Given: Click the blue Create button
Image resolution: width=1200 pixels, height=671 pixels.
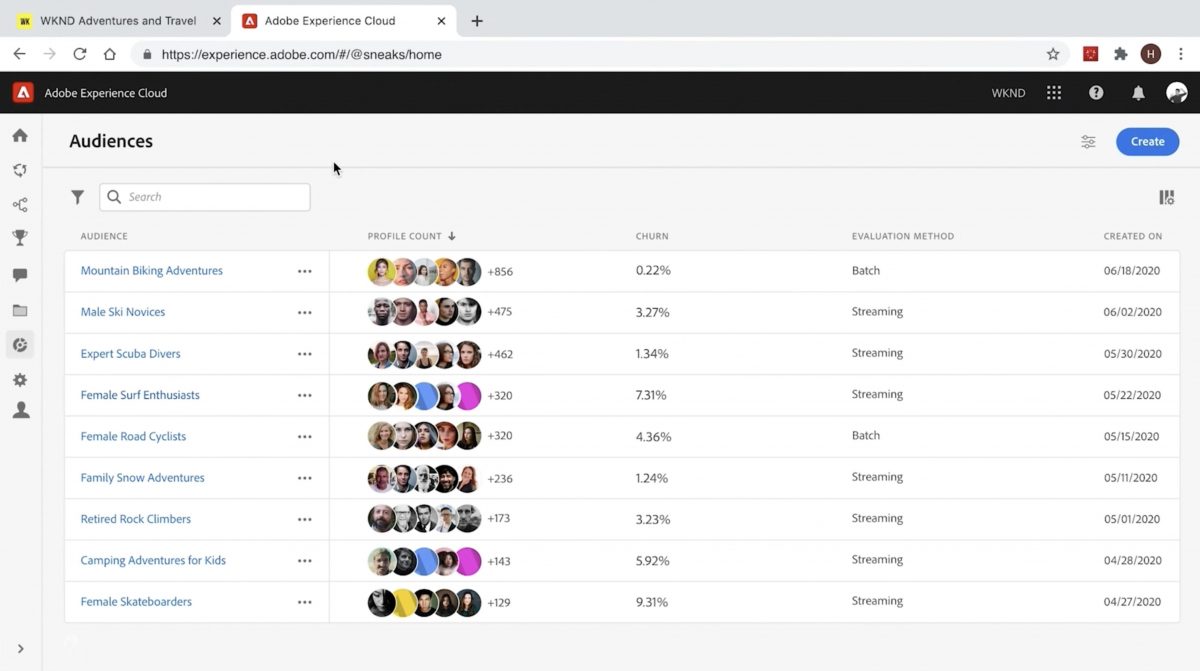Looking at the screenshot, I should (1147, 142).
